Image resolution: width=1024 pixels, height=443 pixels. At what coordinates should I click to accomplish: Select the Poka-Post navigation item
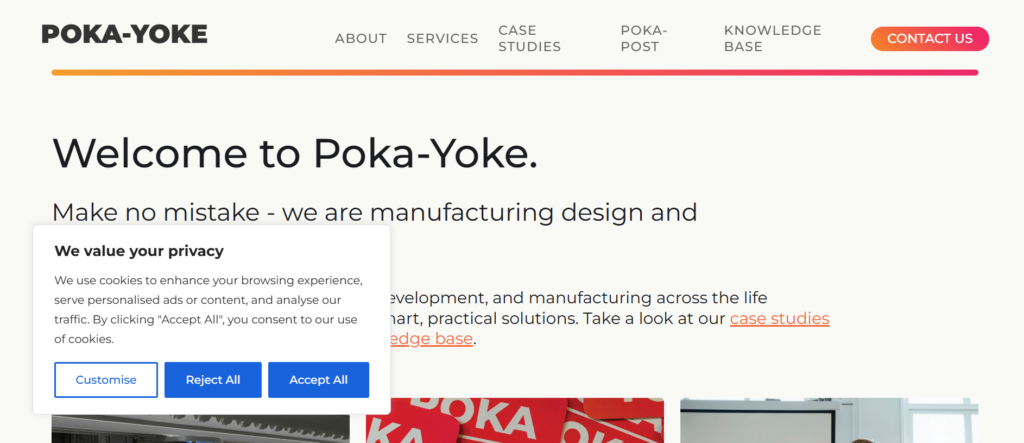[x=643, y=39]
